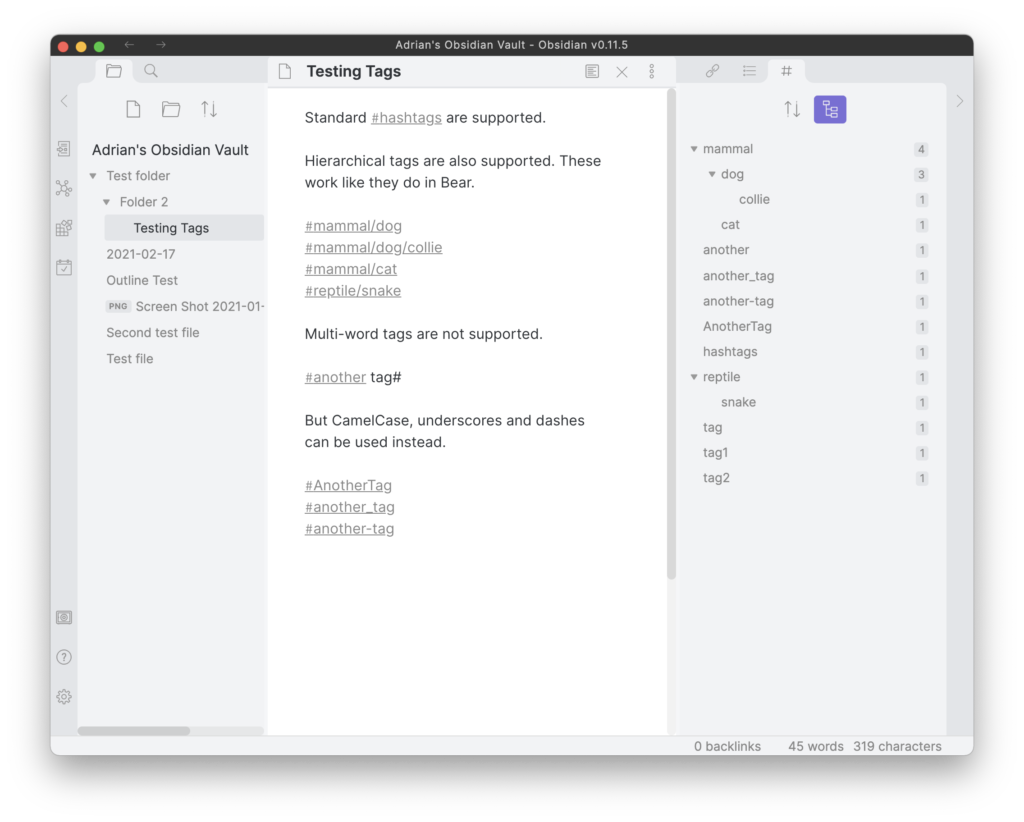Switch to the search tab
Screen dimensions: 1024x822
(x=151, y=71)
